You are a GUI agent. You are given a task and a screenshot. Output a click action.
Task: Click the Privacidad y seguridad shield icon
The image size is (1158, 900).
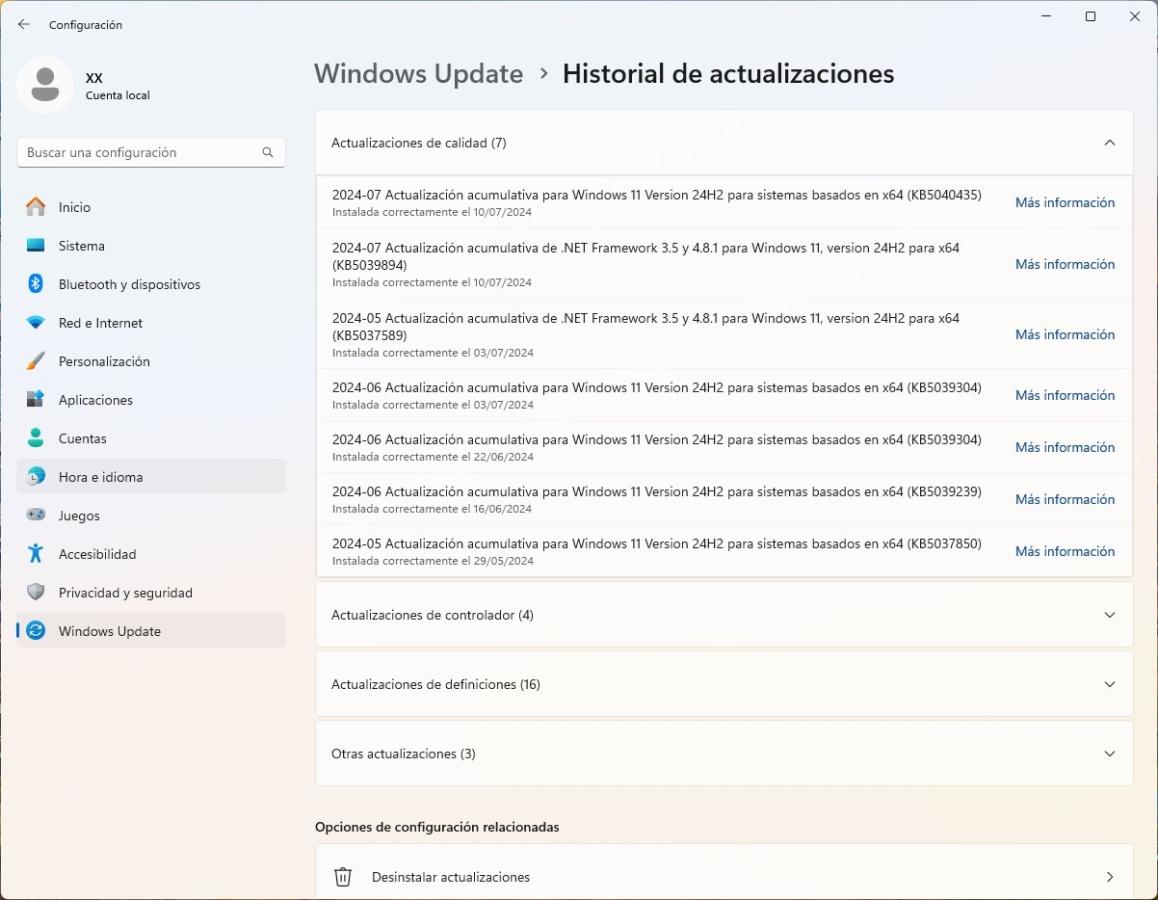click(35, 592)
